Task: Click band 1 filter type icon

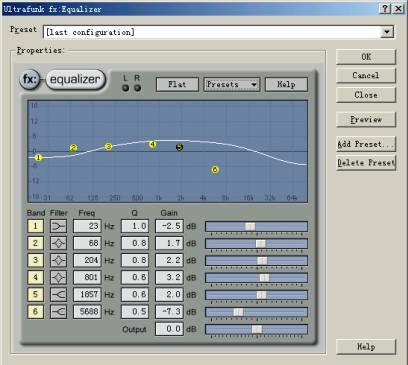Action: click(x=58, y=226)
